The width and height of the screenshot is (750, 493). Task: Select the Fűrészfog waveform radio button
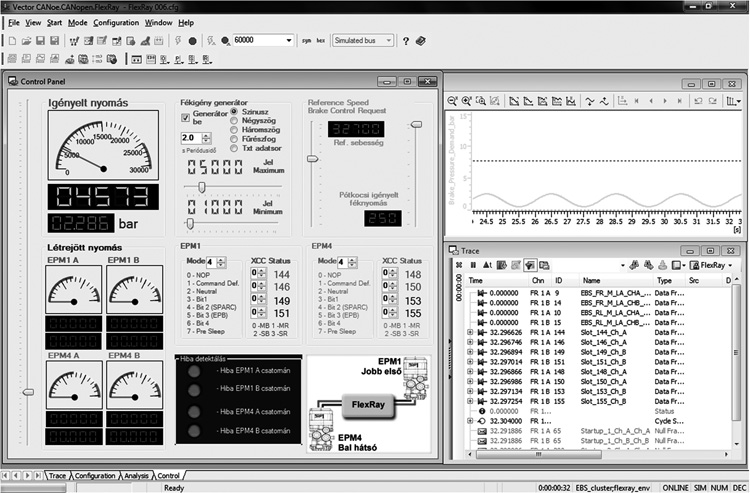pyautogui.click(x=234, y=139)
